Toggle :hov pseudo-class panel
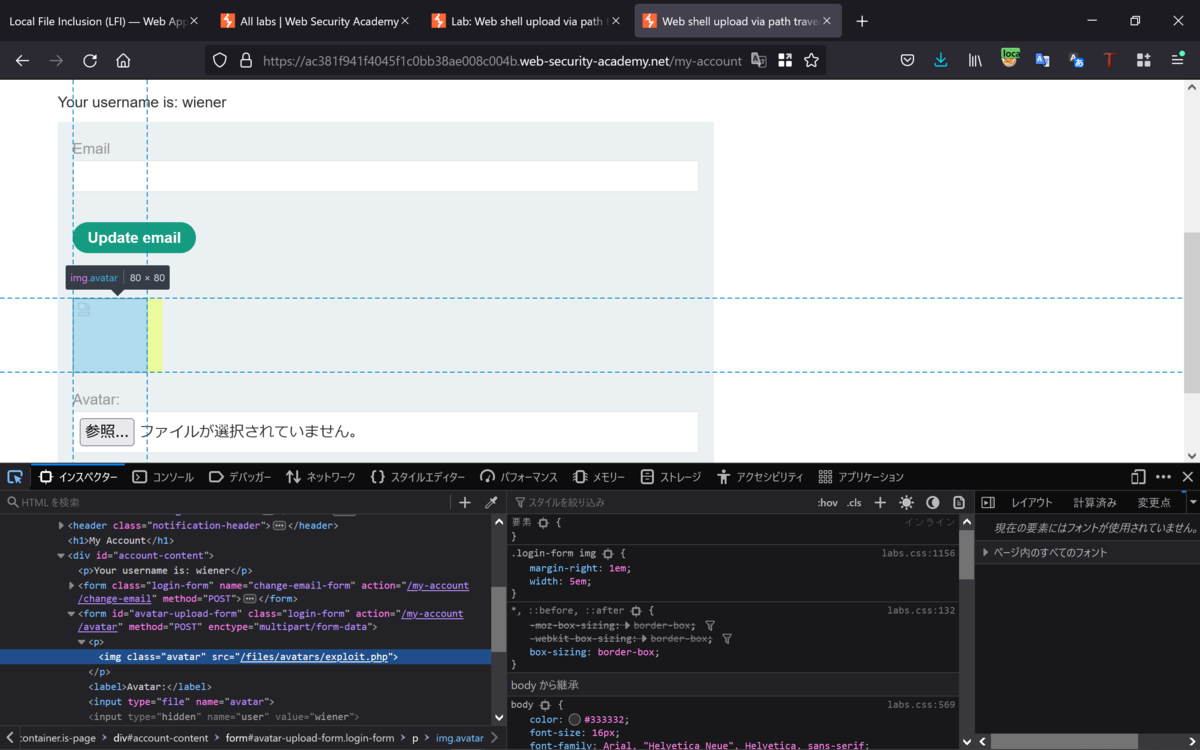Screen dimensions: 1200x750 click(x=827, y=502)
